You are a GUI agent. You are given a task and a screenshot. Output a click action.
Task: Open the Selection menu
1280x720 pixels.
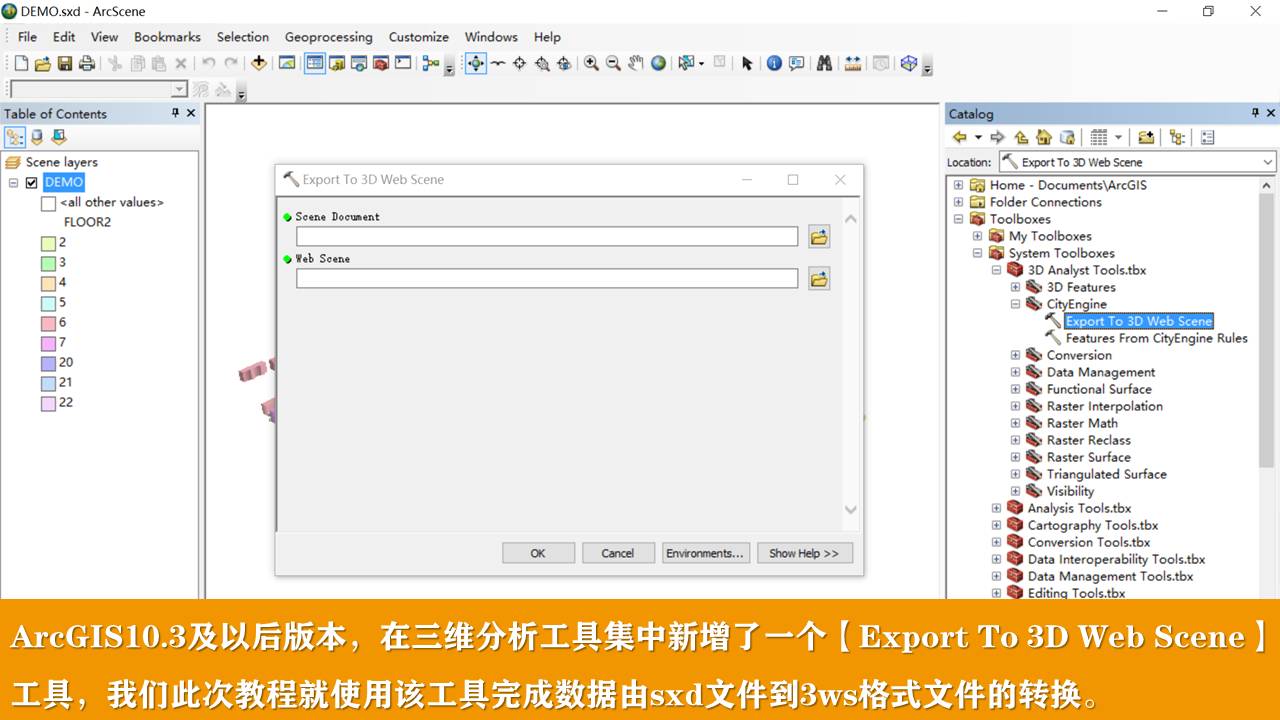click(x=243, y=37)
